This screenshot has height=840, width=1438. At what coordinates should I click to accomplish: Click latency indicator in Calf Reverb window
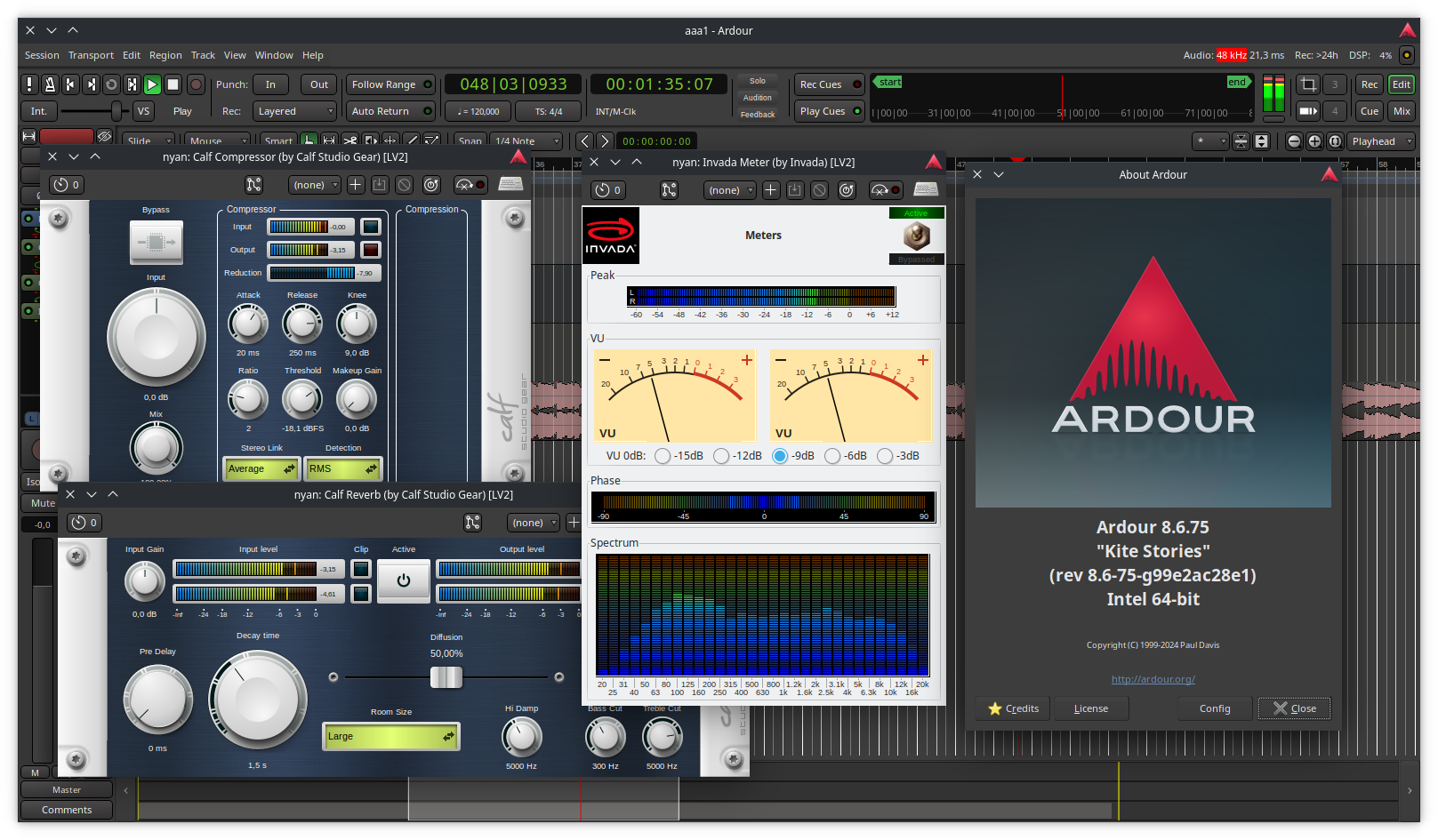click(x=84, y=523)
